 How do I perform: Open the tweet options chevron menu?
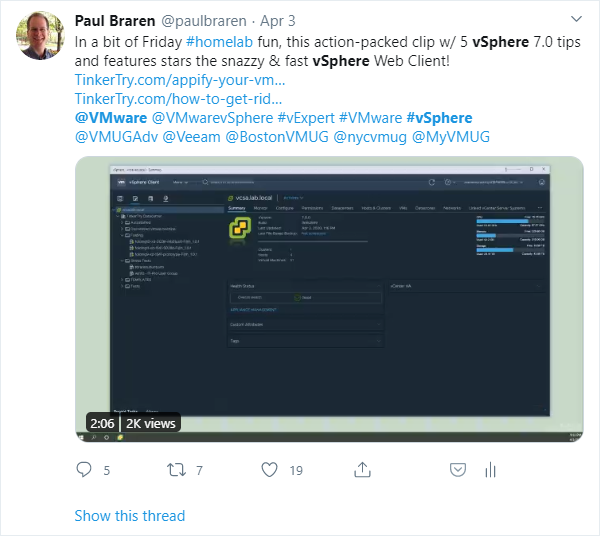(576, 19)
